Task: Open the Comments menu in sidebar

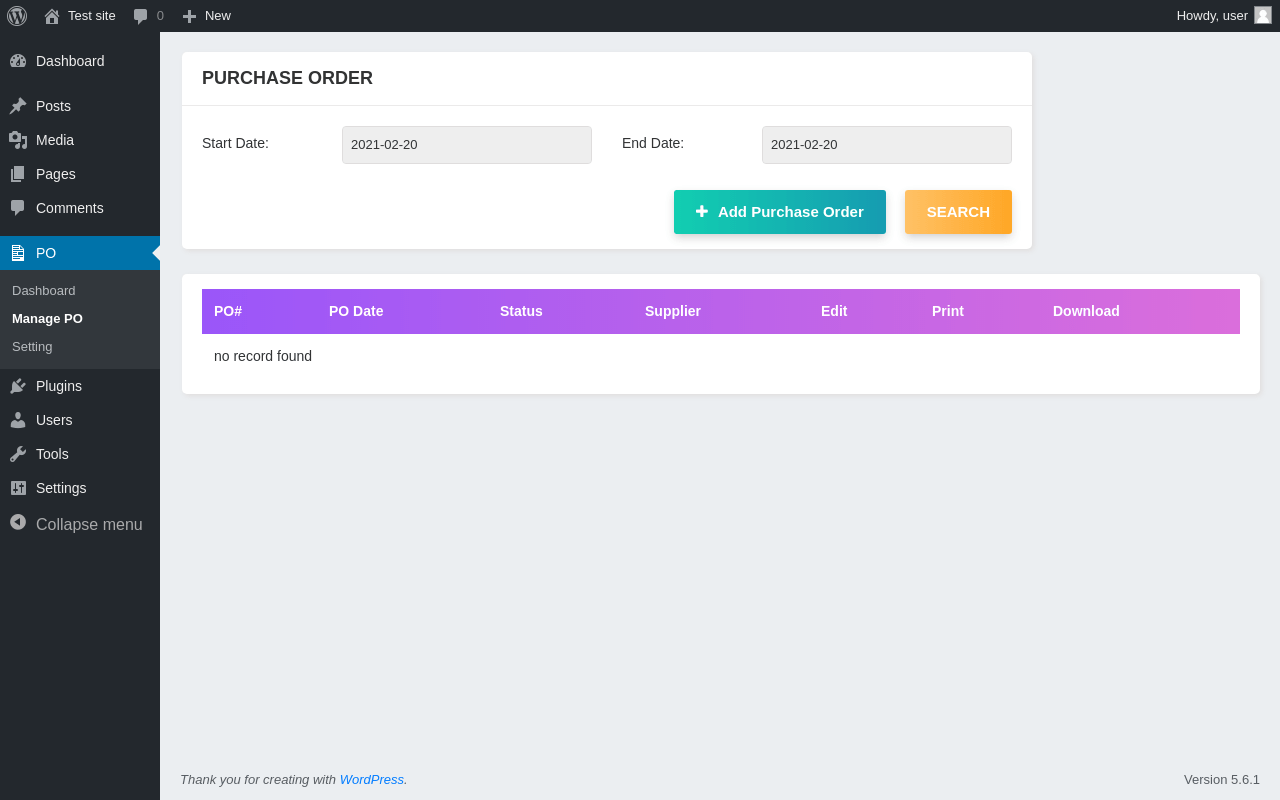Action: click(80, 208)
